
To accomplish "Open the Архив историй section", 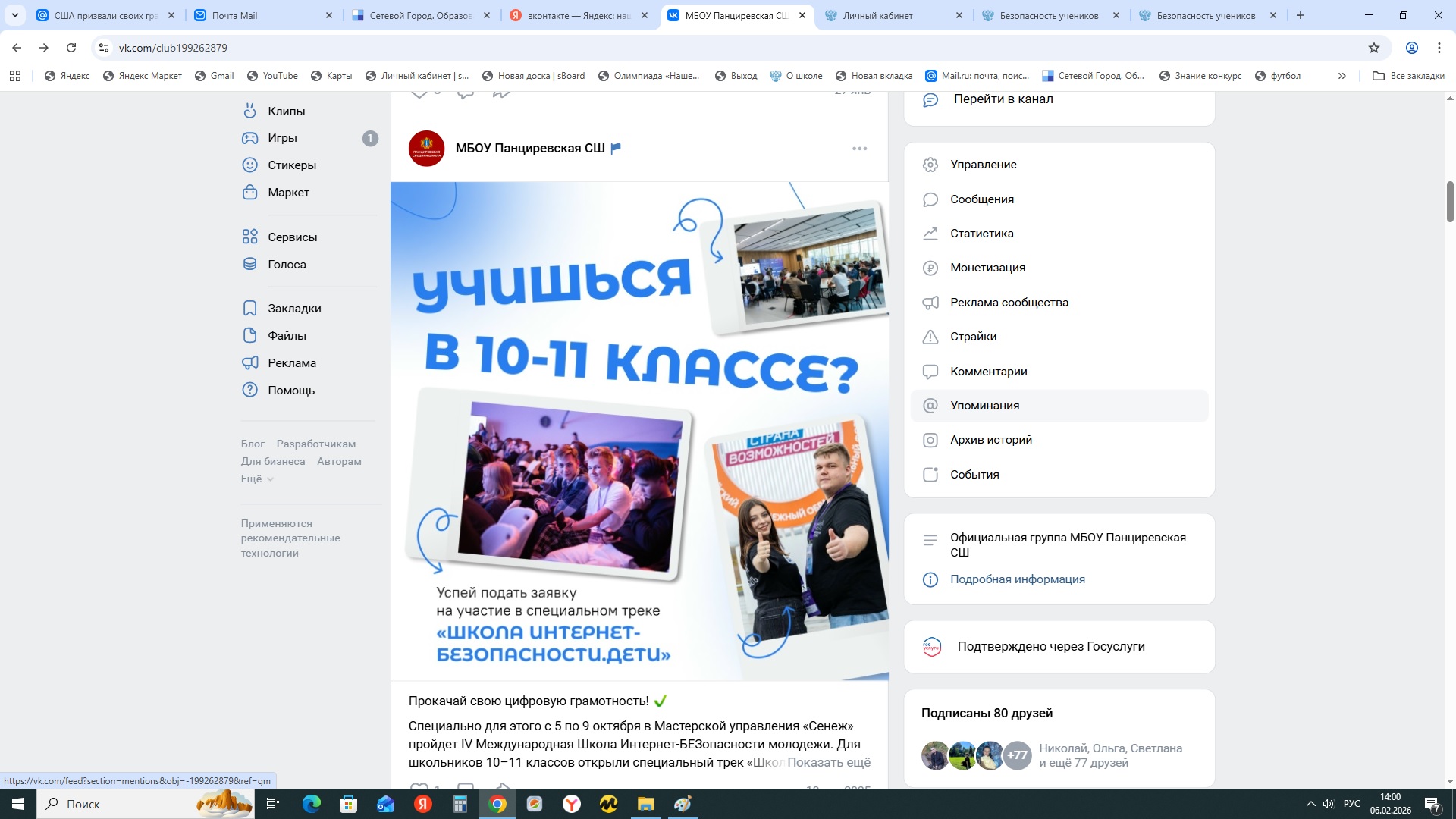I will pos(991,440).
